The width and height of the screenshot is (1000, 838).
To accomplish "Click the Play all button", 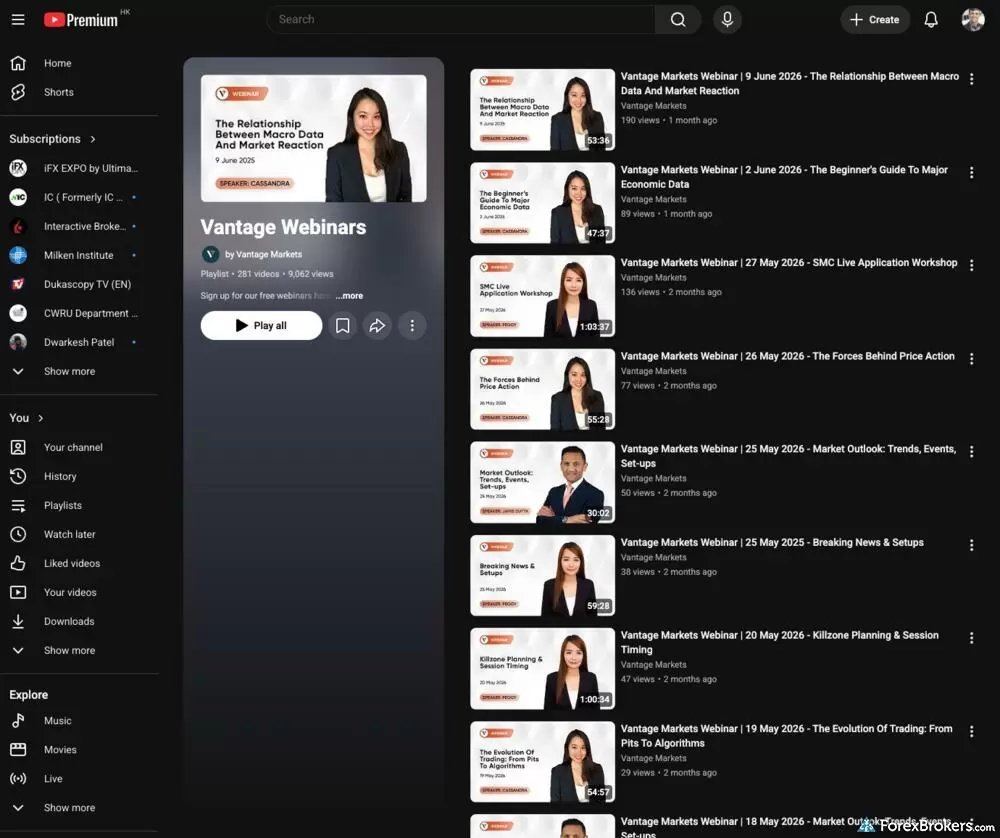I will pos(261,326).
